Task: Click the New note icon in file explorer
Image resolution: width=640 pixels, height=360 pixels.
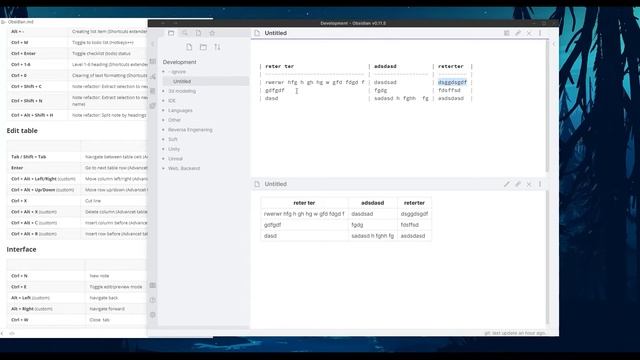Action: pos(189,47)
